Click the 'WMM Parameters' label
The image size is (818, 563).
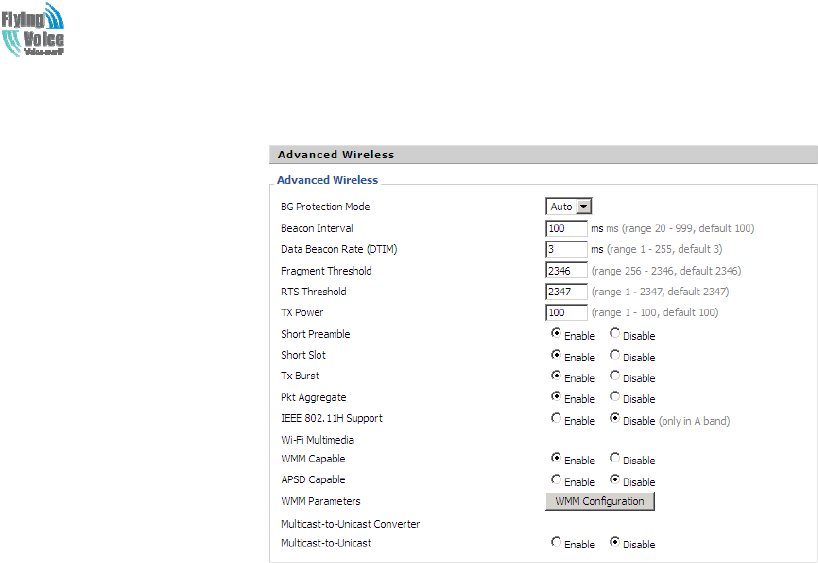tap(320, 501)
